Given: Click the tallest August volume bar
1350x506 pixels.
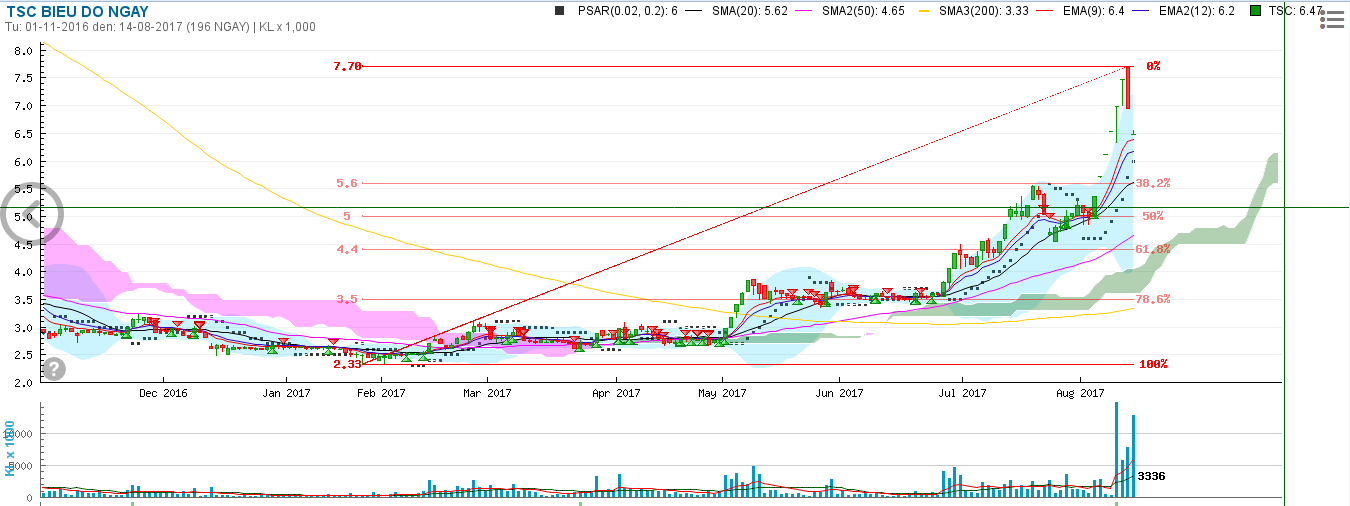Looking at the screenshot, I should tap(1116, 449).
